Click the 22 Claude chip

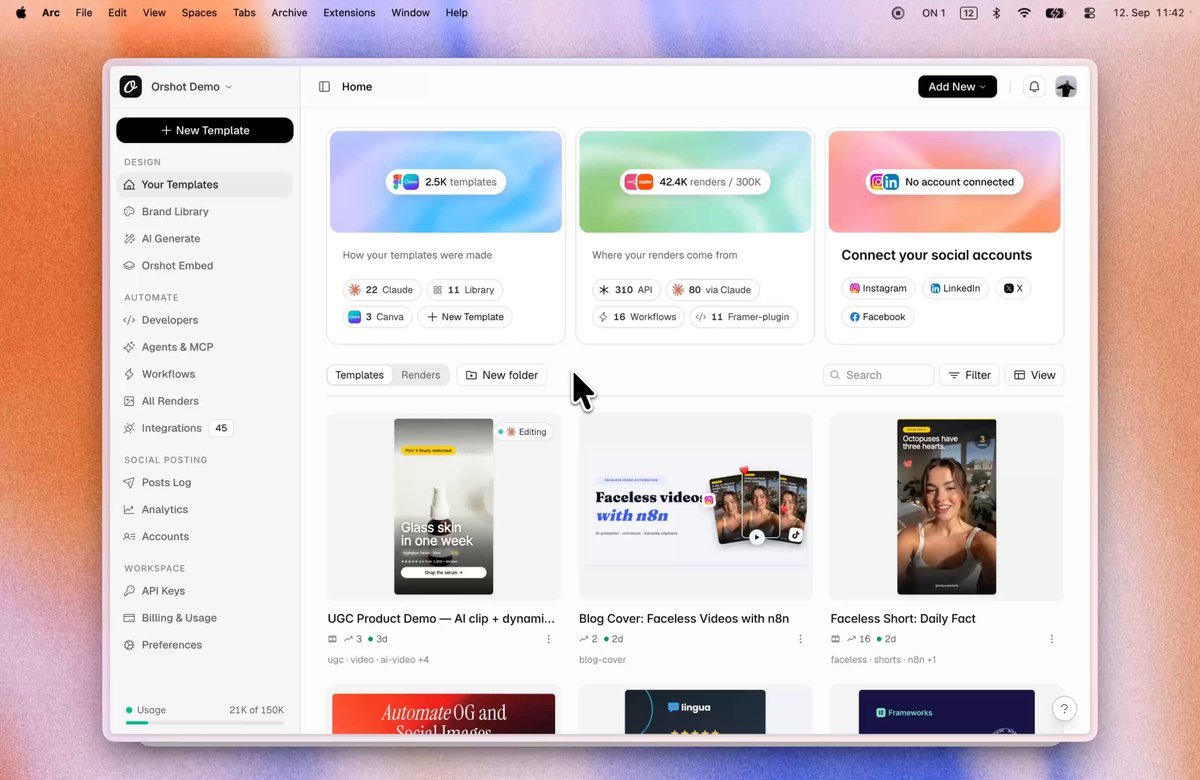click(x=381, y=290)
